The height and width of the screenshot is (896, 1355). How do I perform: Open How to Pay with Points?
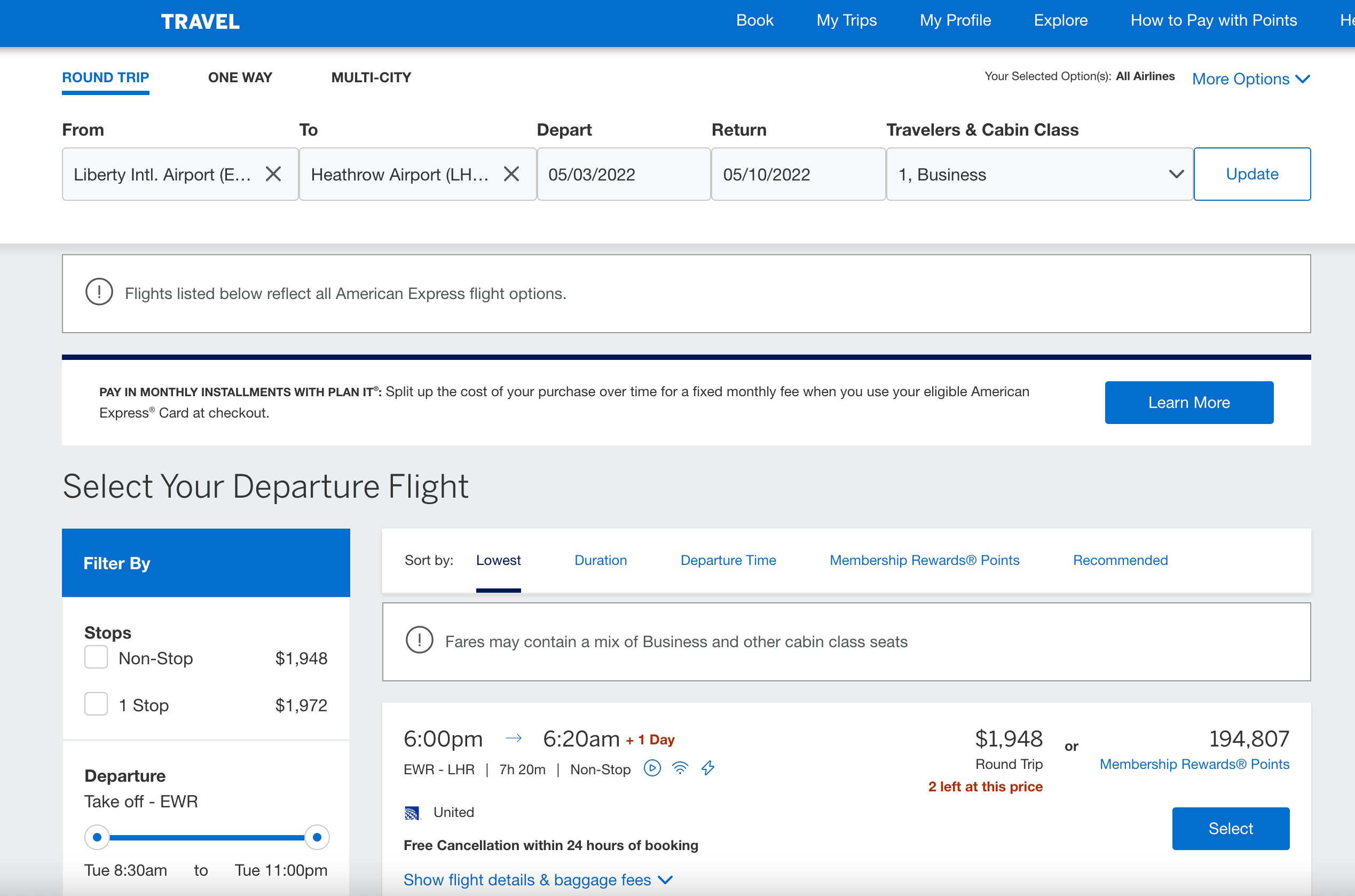tap(1214, 21)
